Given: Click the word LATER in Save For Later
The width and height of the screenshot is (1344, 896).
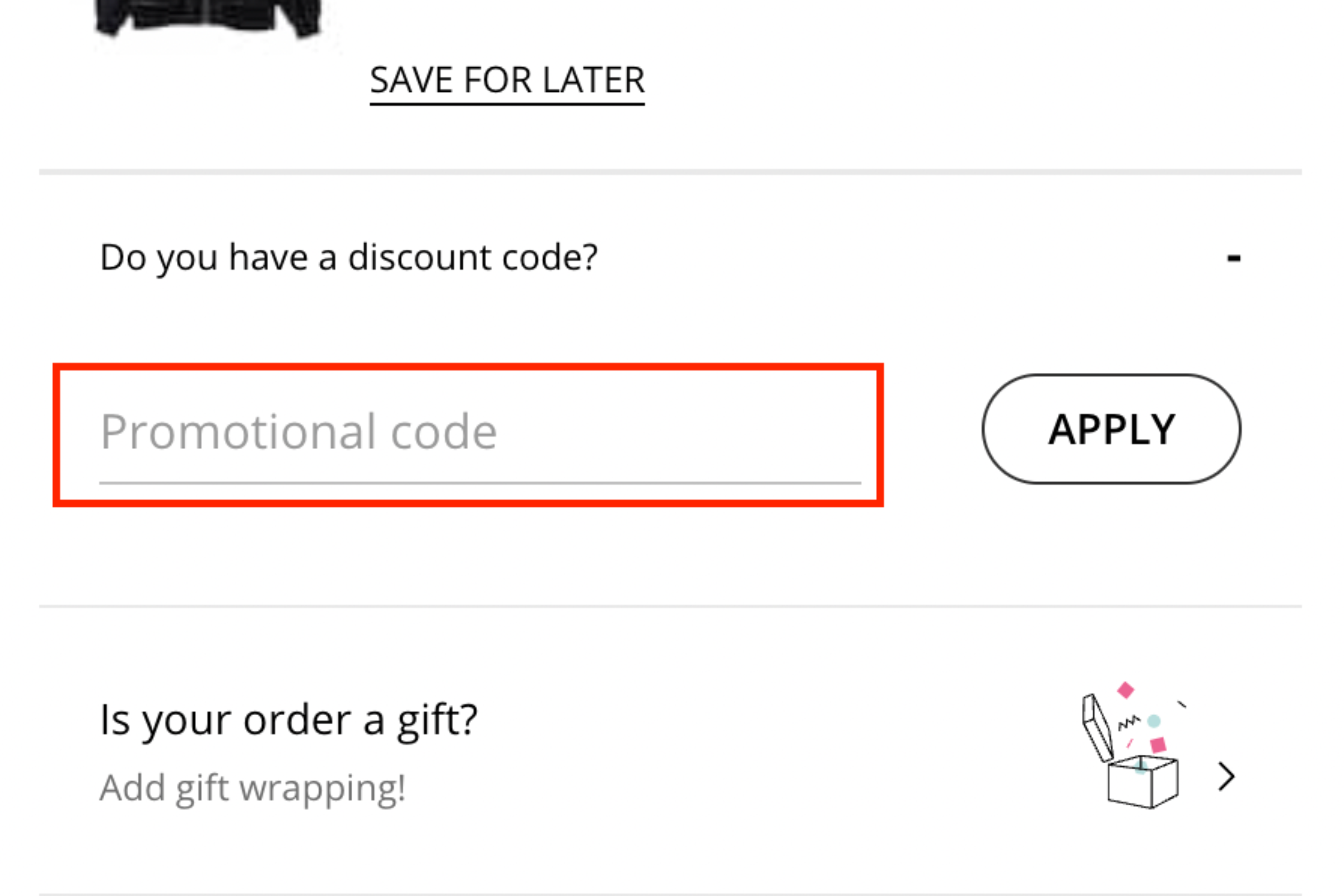Looking at the screenshot, I should coord(594,80).
